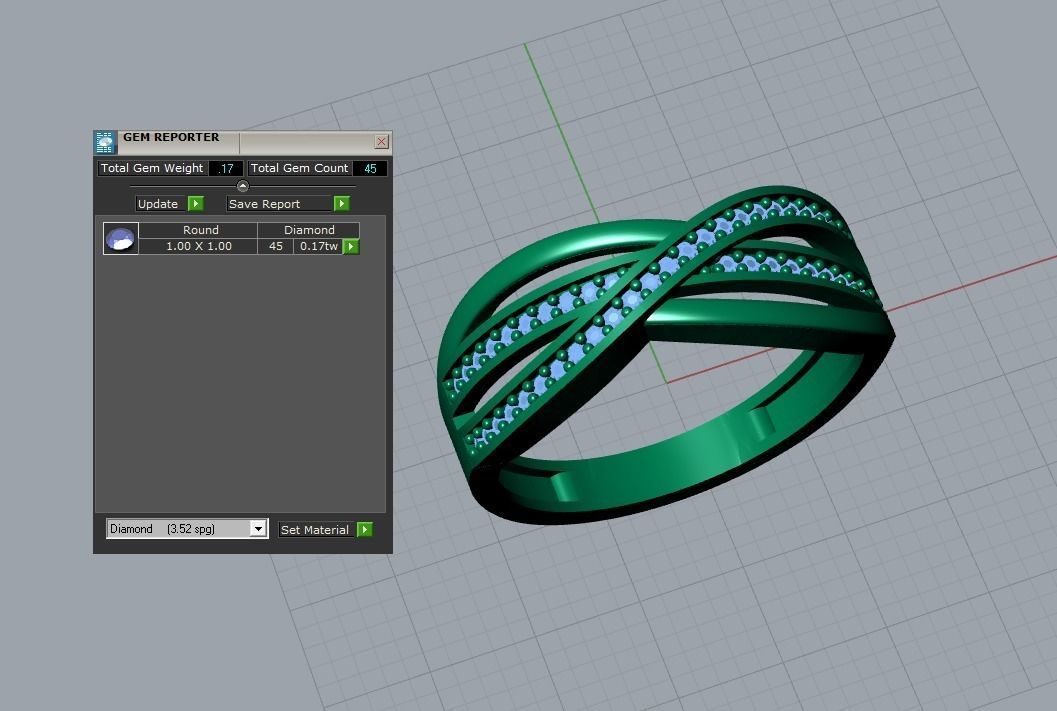This screenshot has height=711, width=1057.
Task: Click the Gem Reporter panel logo icon
Action: 105,142
